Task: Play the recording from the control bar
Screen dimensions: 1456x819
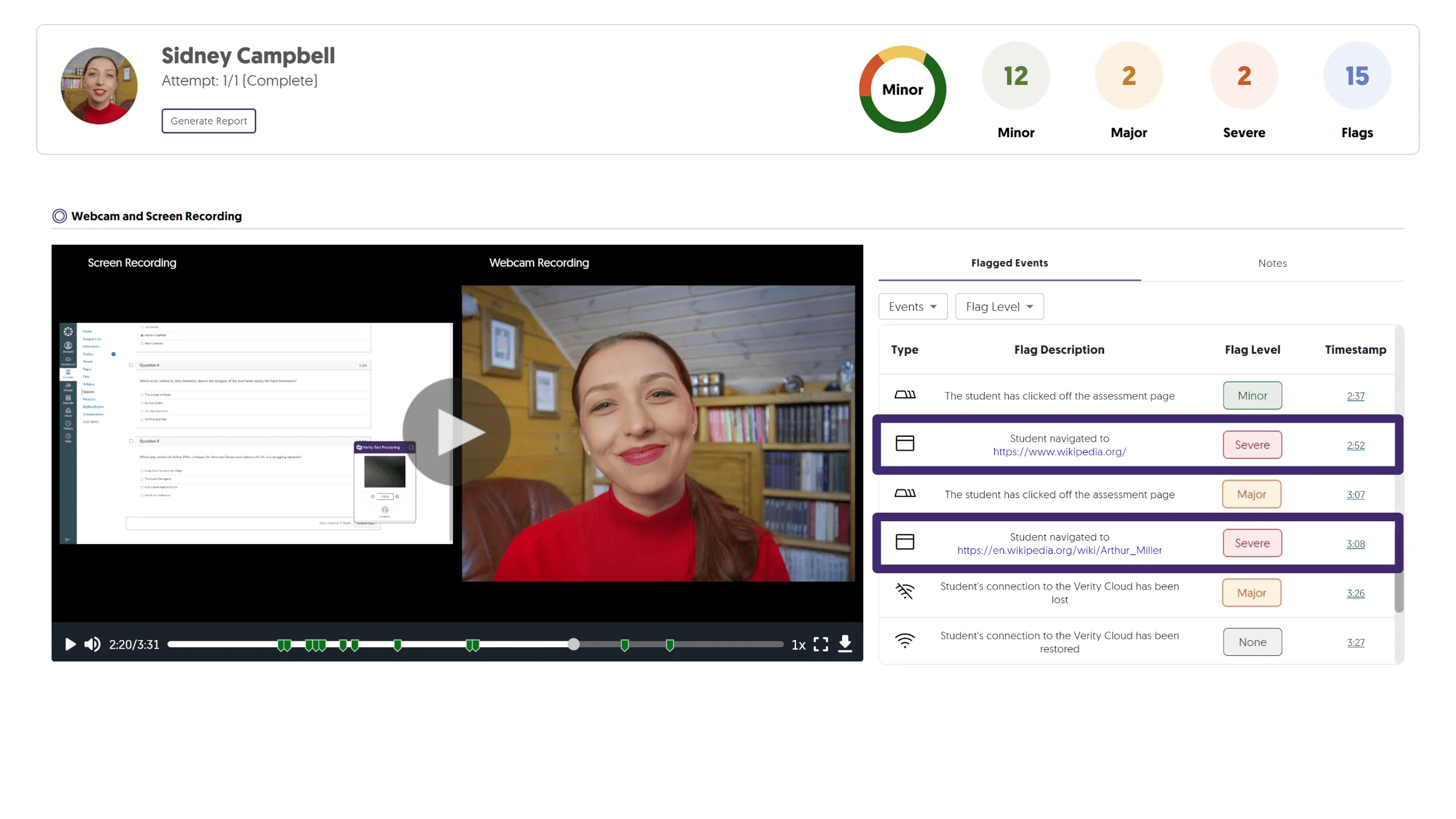Action: pos(70,644)
